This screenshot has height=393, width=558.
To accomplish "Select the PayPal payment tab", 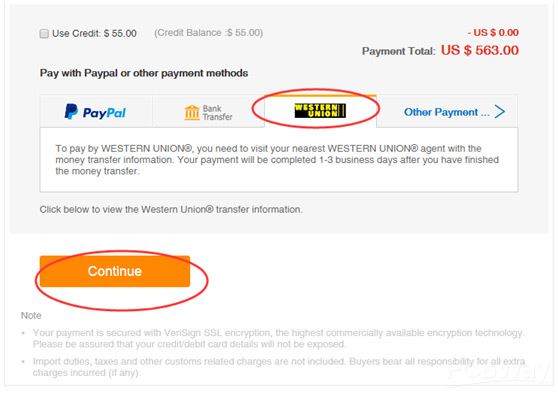I will 96,111.
